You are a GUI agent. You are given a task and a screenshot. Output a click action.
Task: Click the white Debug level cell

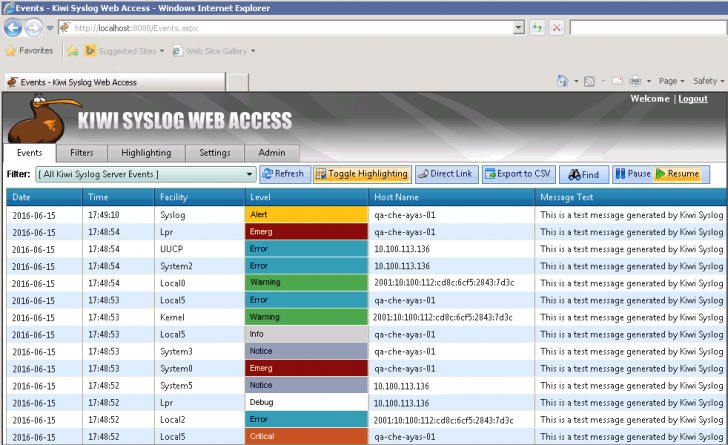click(x=306, y=402)
